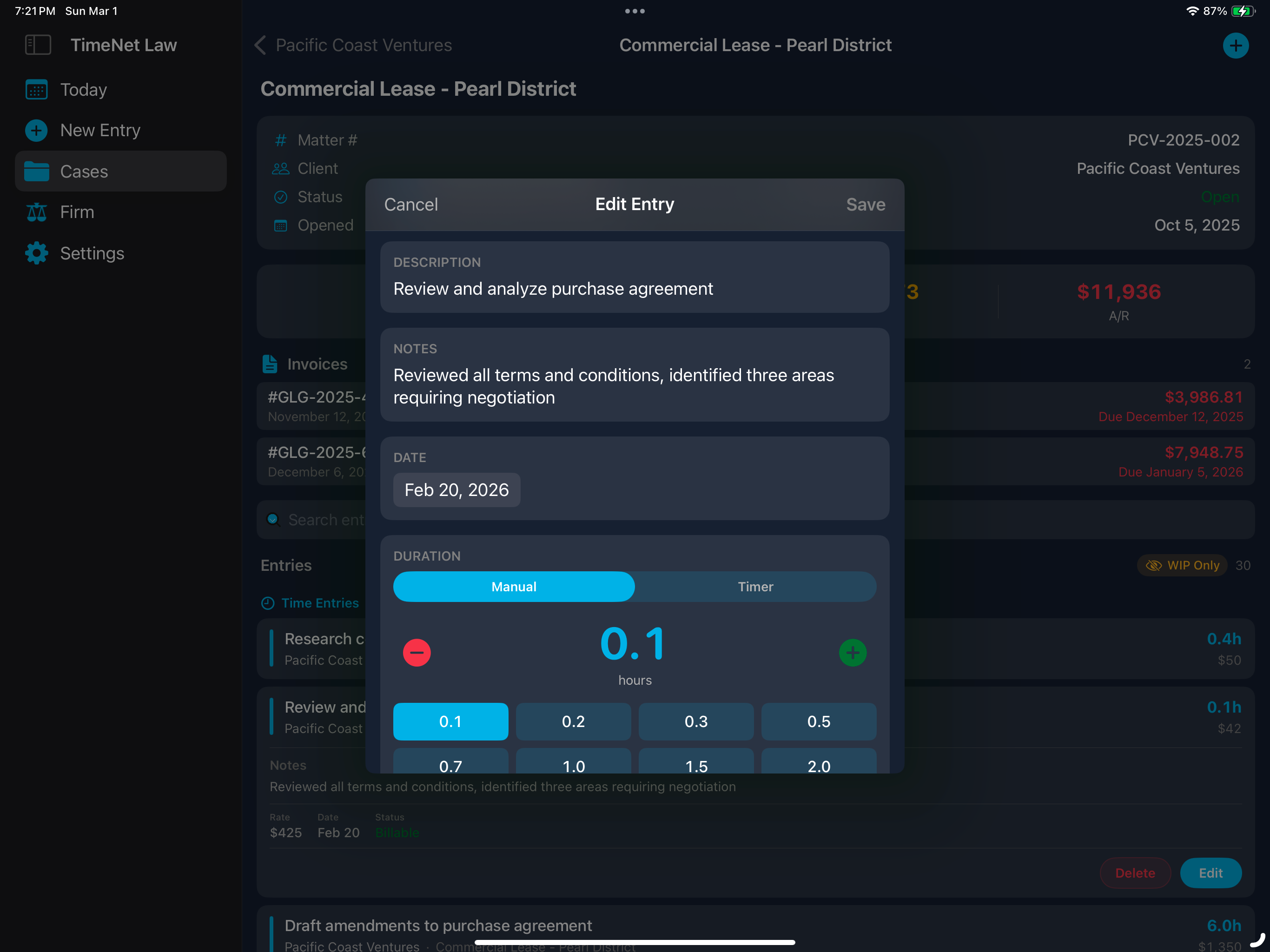The height and width of the screenshot is (952, 1270).
Task: Open Today in the sidebar
Action: tap(120, 90)
